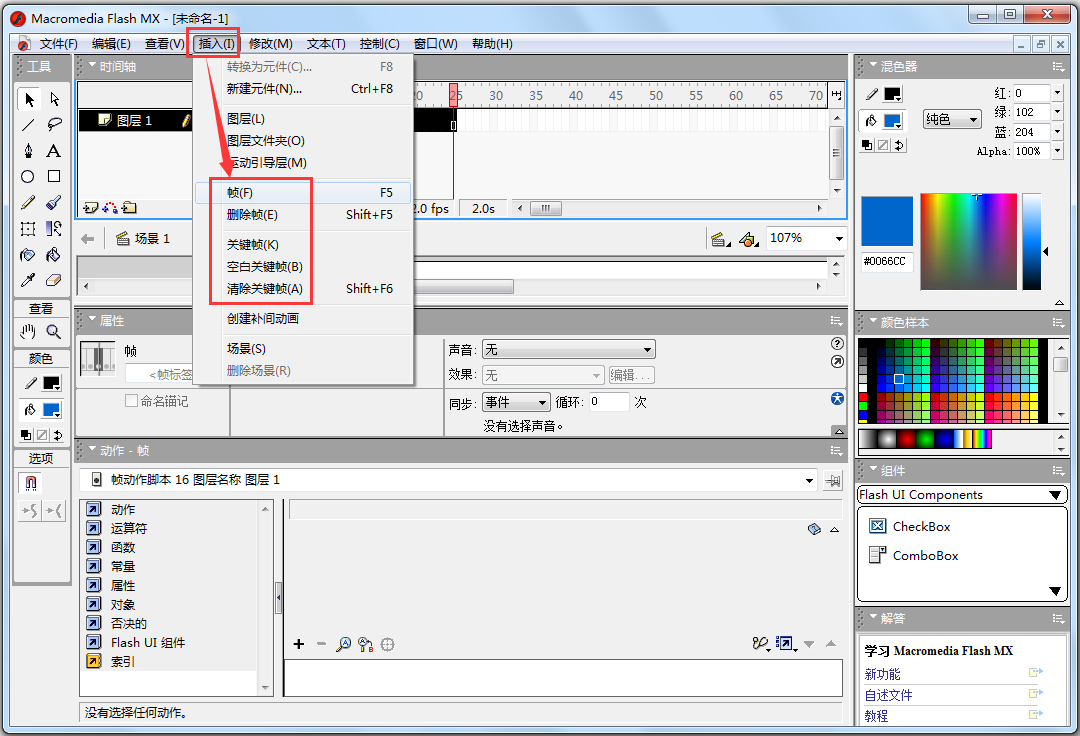Select the Arrow selection tool
1080x736 pixels.
pos(28,100)
